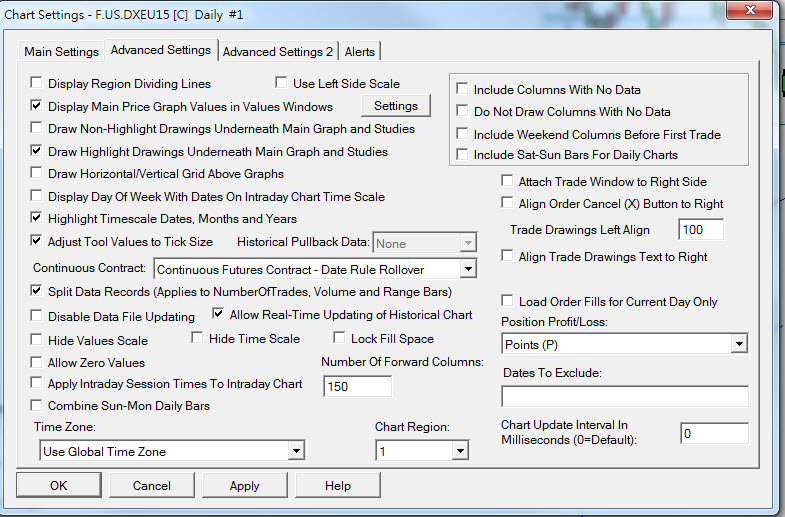Check Apply Intraday Session Times To Intraday Chart
The width and height of the screenshot is (785, 517).
[36, 383]
